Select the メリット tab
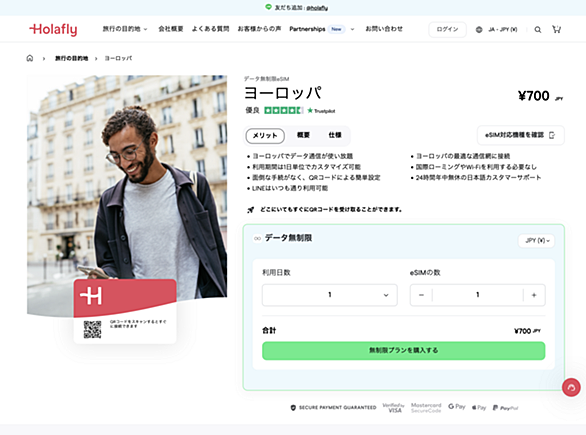Screen dimensions: 586x435 point(265,136)
